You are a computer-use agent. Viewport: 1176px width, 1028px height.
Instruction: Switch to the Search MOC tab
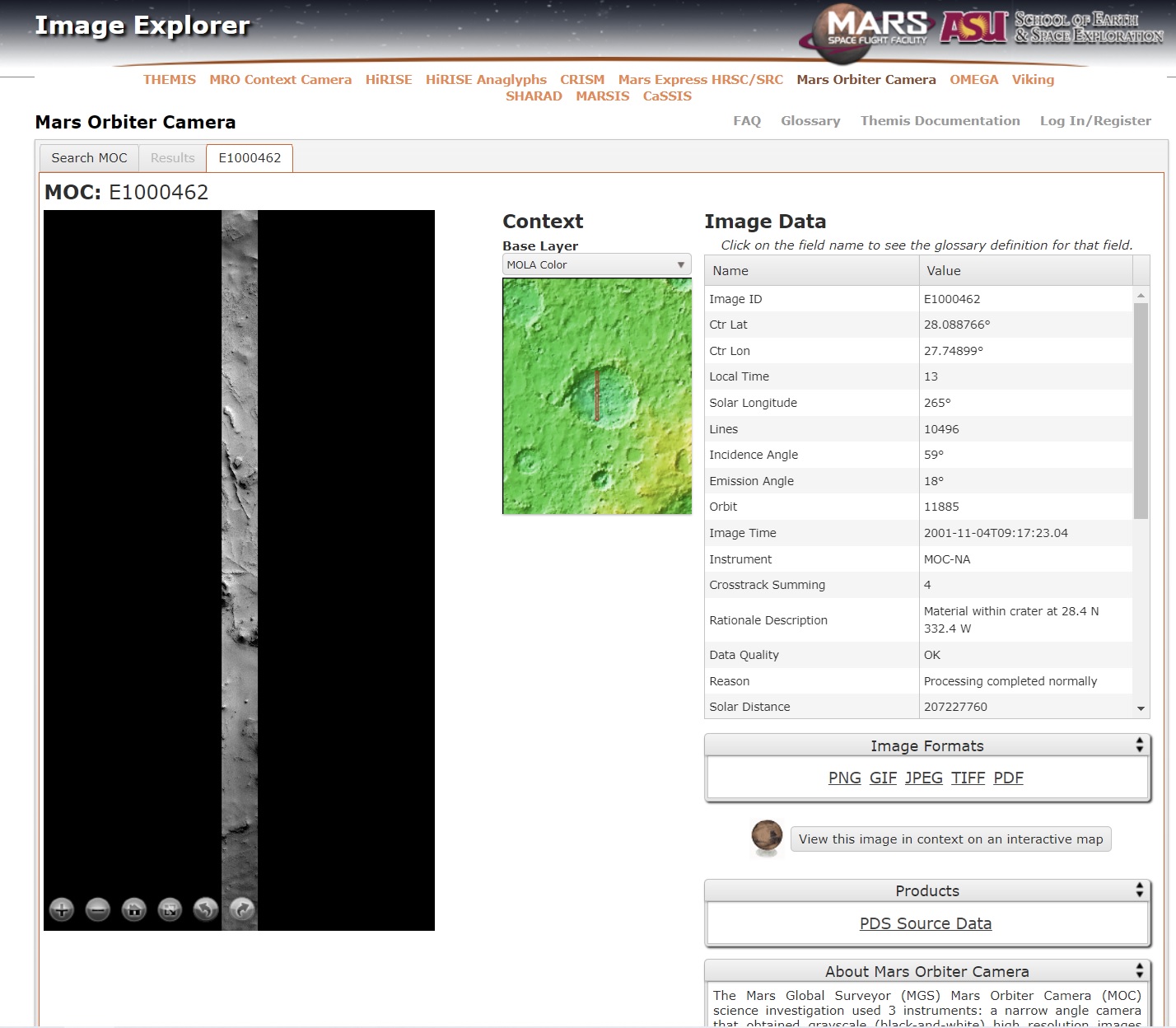[89, 158]
